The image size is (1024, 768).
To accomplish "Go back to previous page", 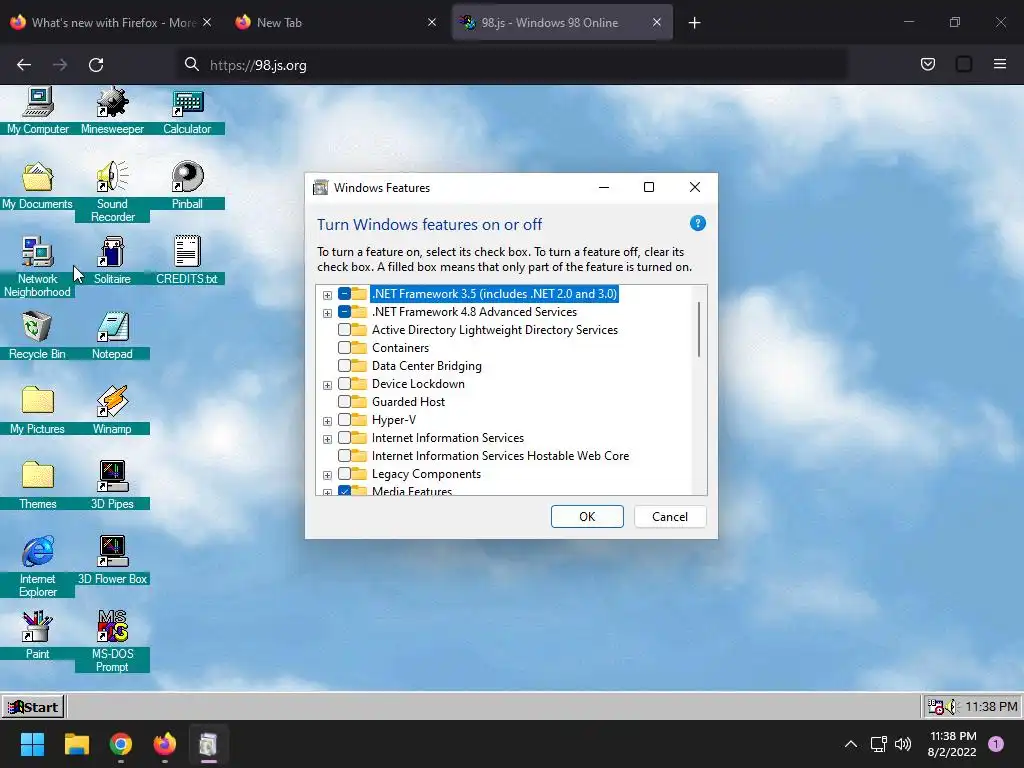I will [24, 65].
